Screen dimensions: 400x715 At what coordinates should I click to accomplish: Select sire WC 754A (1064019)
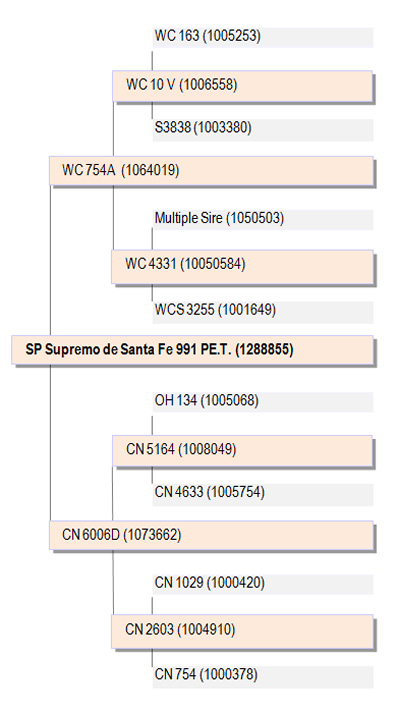pyautogui.click(x=211, y=171)
